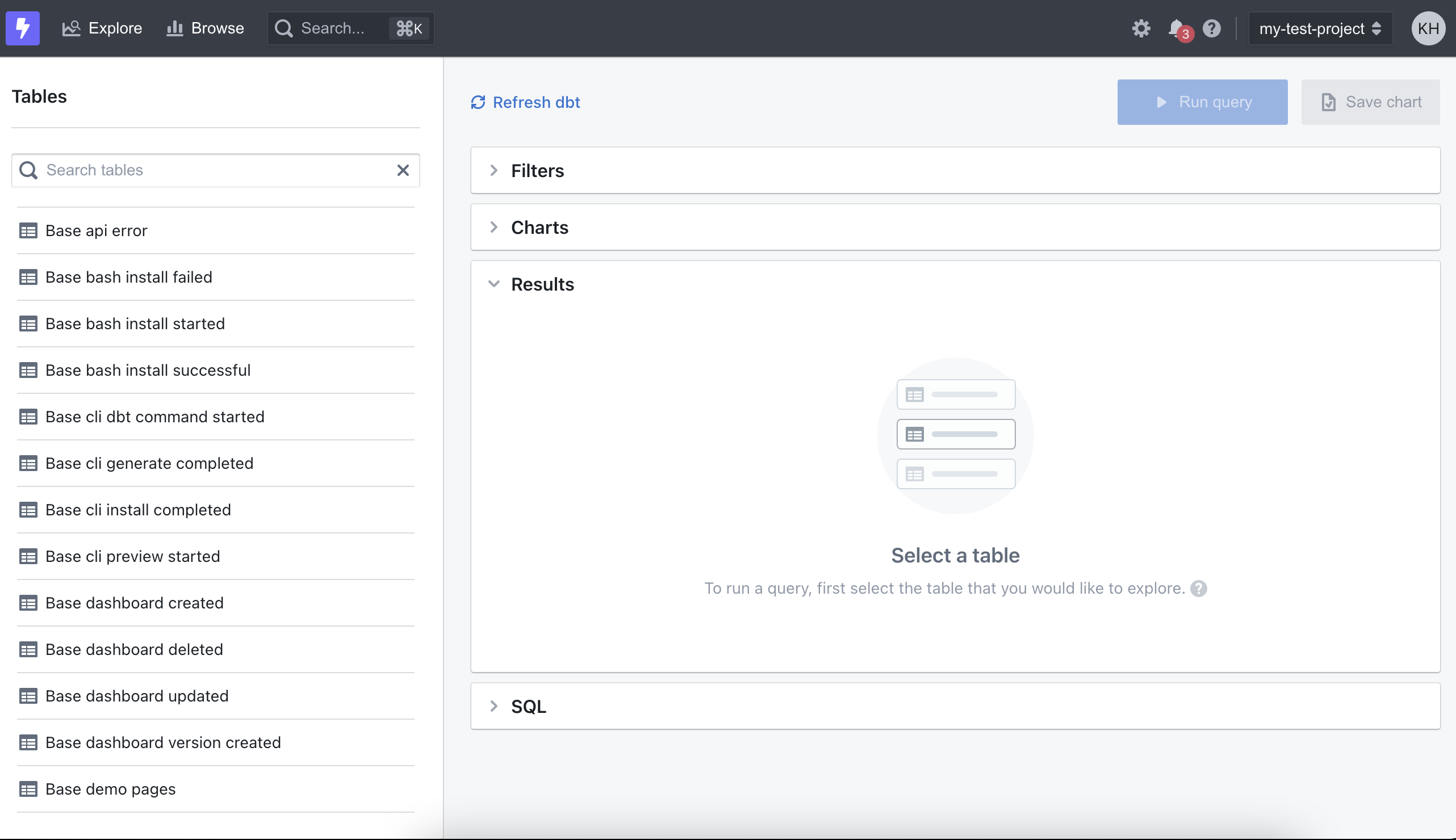Select the Base dashboard created table

(x=135, y=603)
